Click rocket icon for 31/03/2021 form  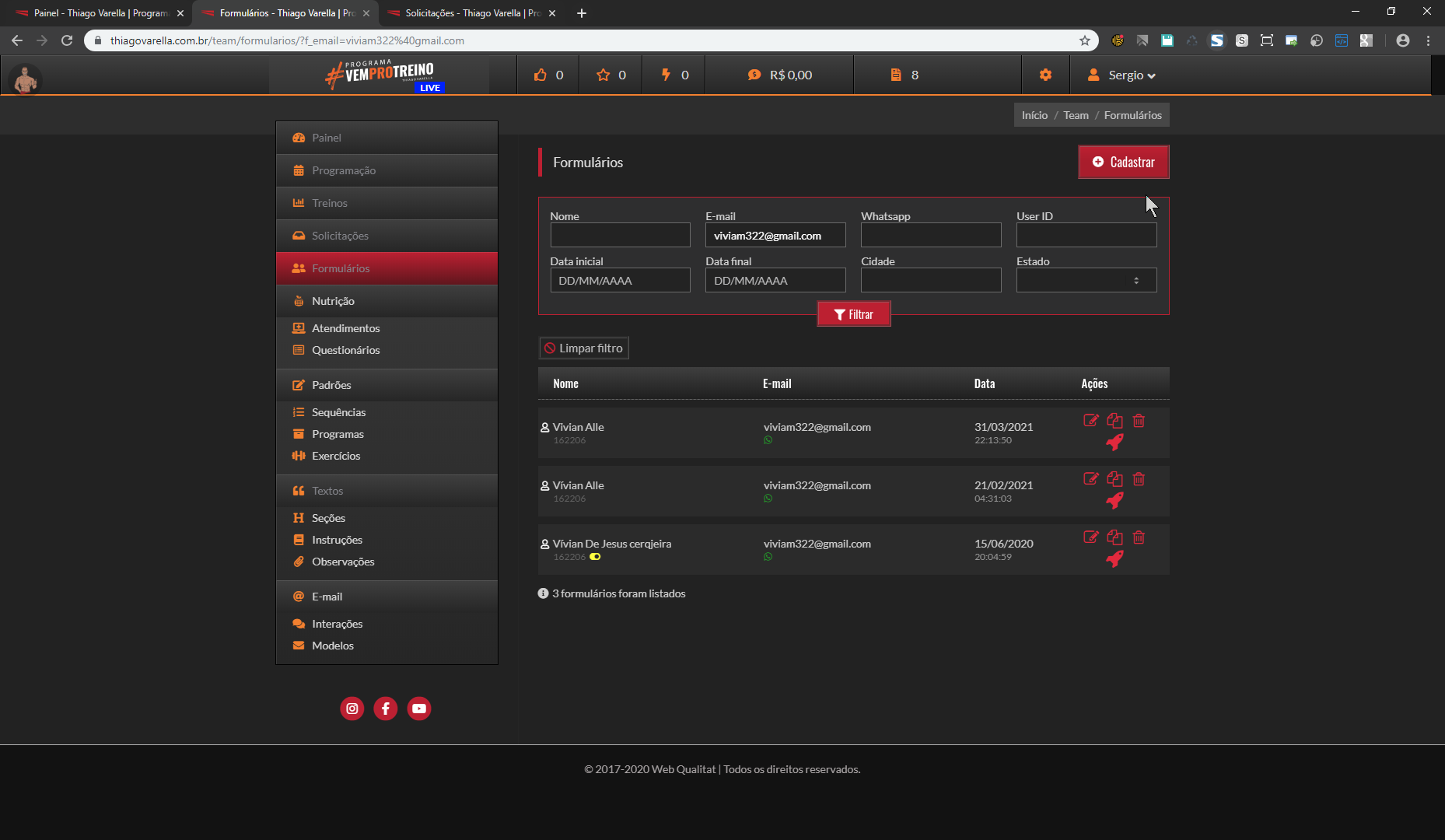(1114, 443)
